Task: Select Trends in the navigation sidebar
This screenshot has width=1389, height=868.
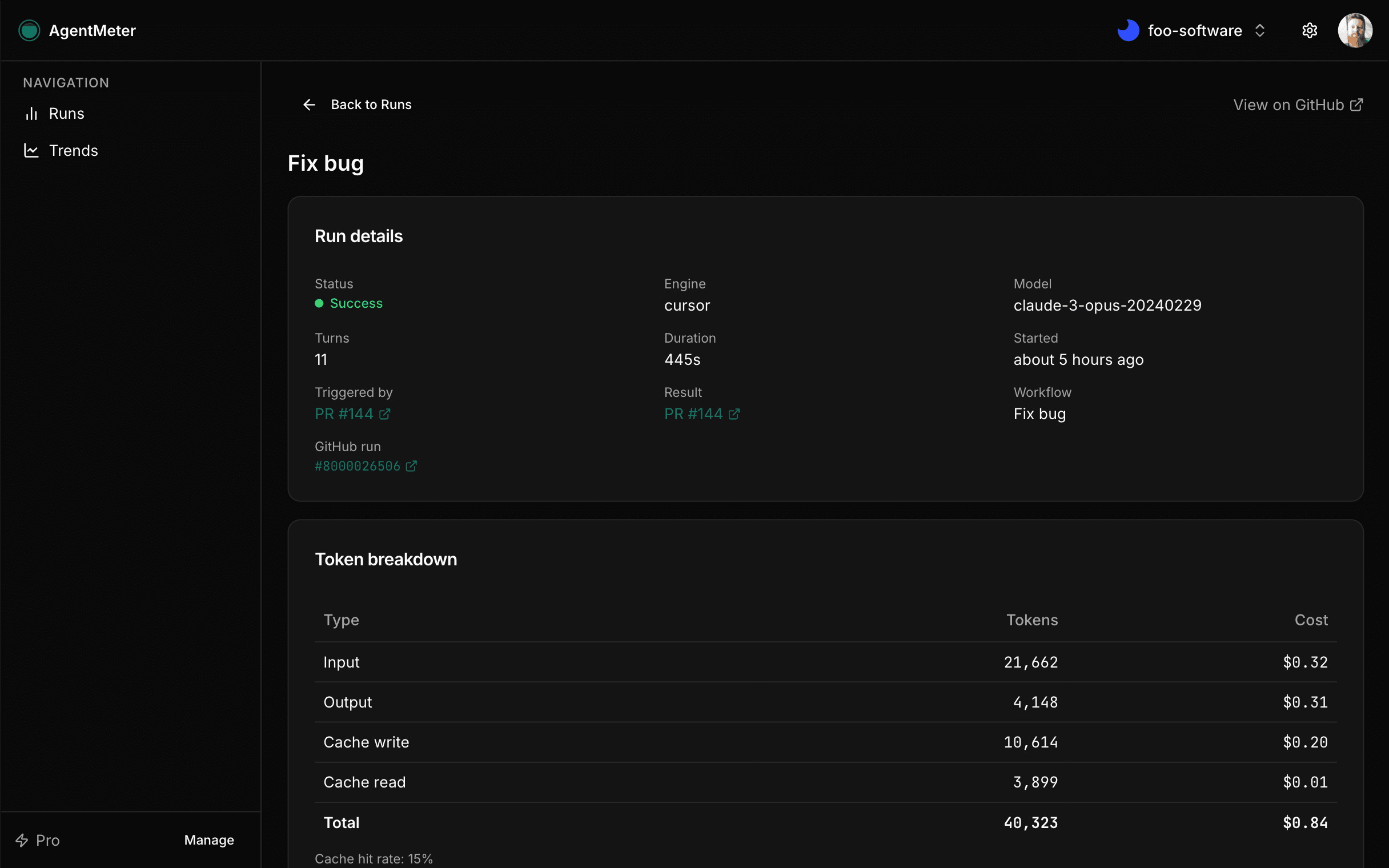Action: [x=75, y=150]
